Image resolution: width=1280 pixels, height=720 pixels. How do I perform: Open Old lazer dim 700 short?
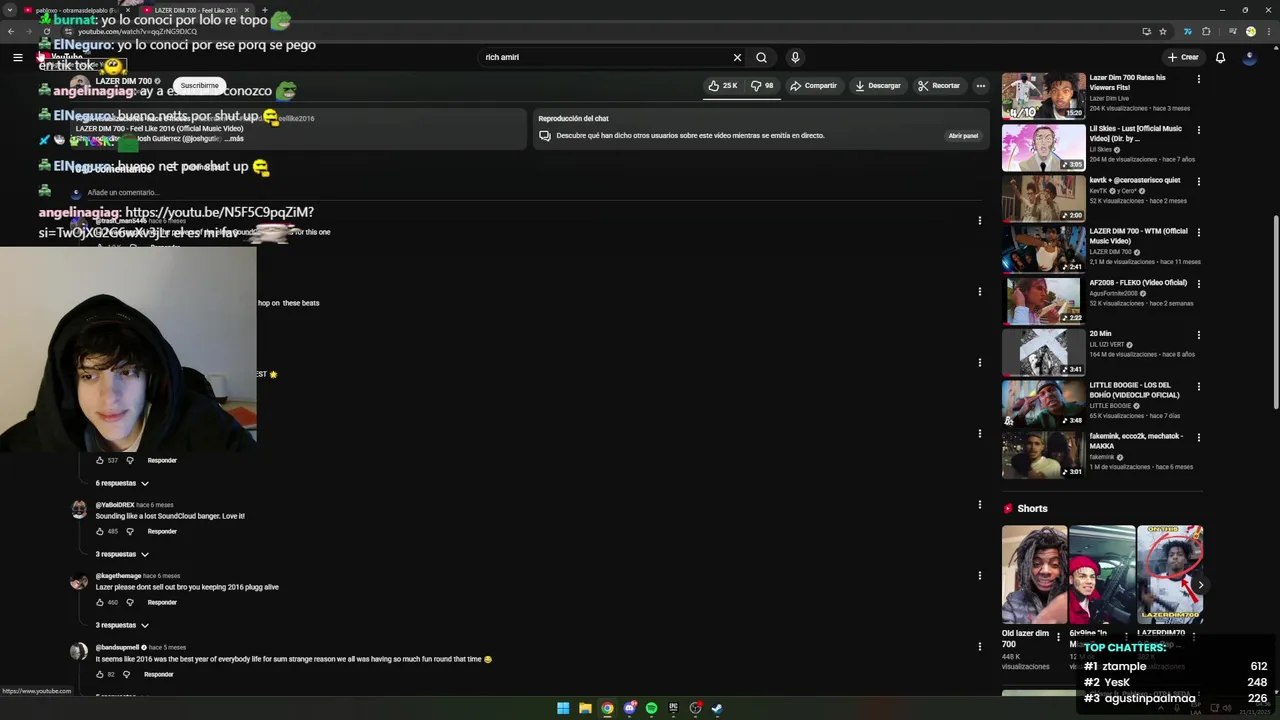point(1034,575)
